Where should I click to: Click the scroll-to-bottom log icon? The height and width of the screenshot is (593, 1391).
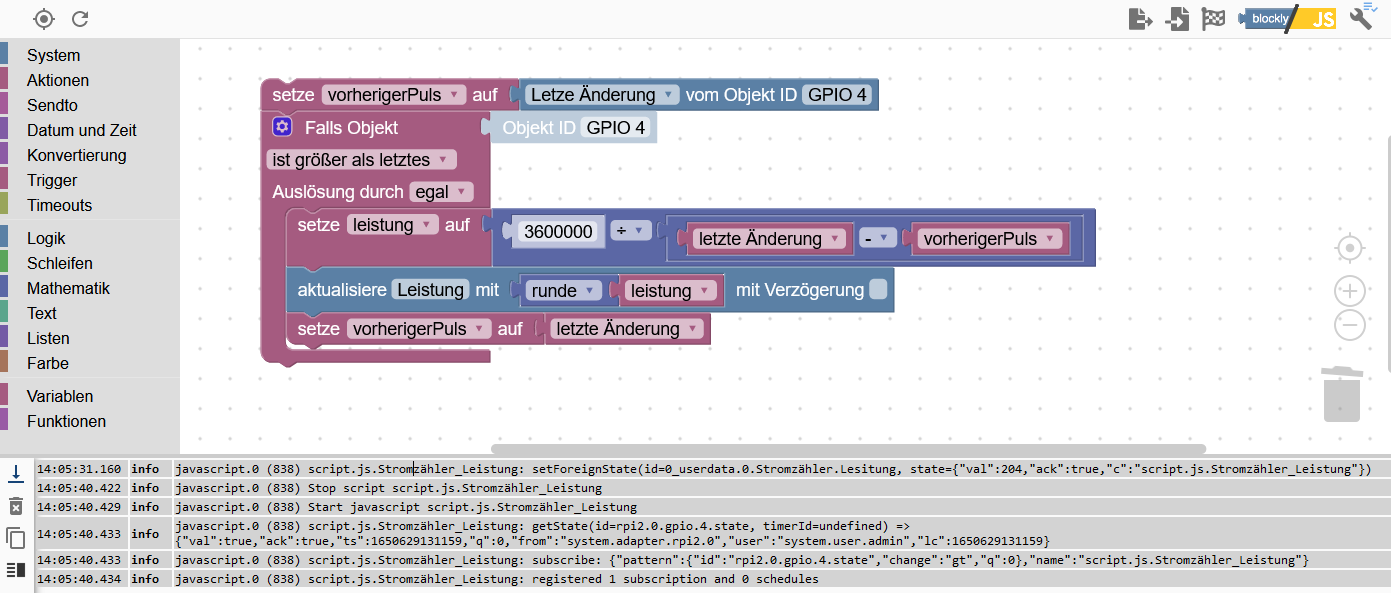(x=16, y=472)
